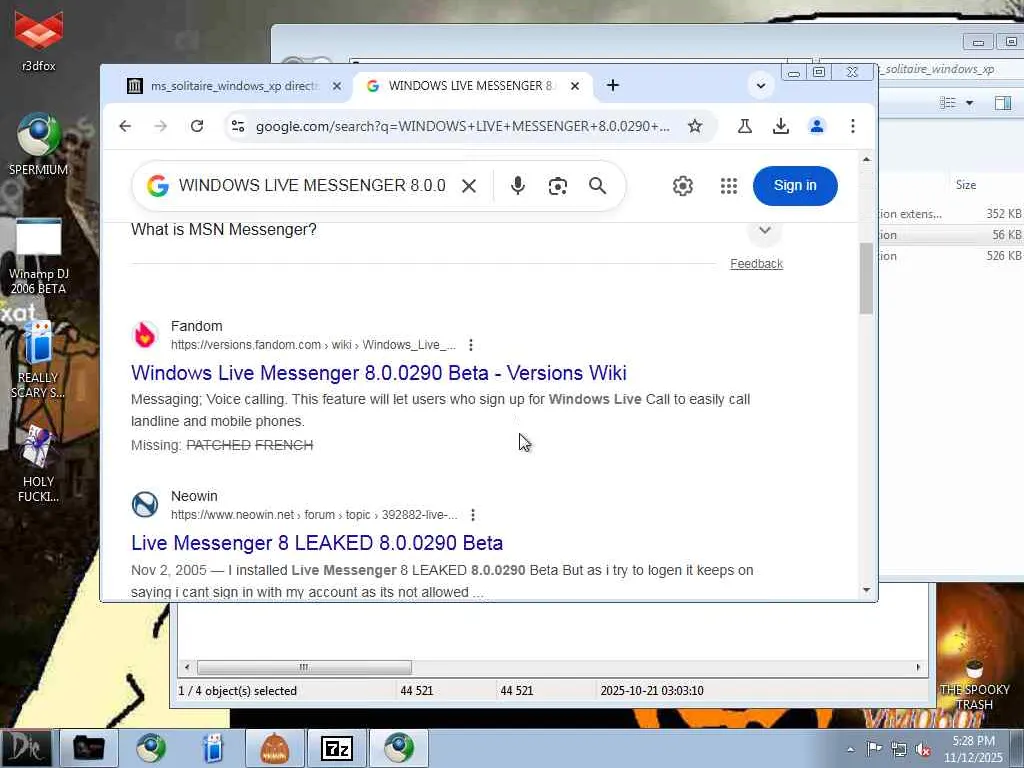
Task: Open a new browser tab
Action: 613,86
